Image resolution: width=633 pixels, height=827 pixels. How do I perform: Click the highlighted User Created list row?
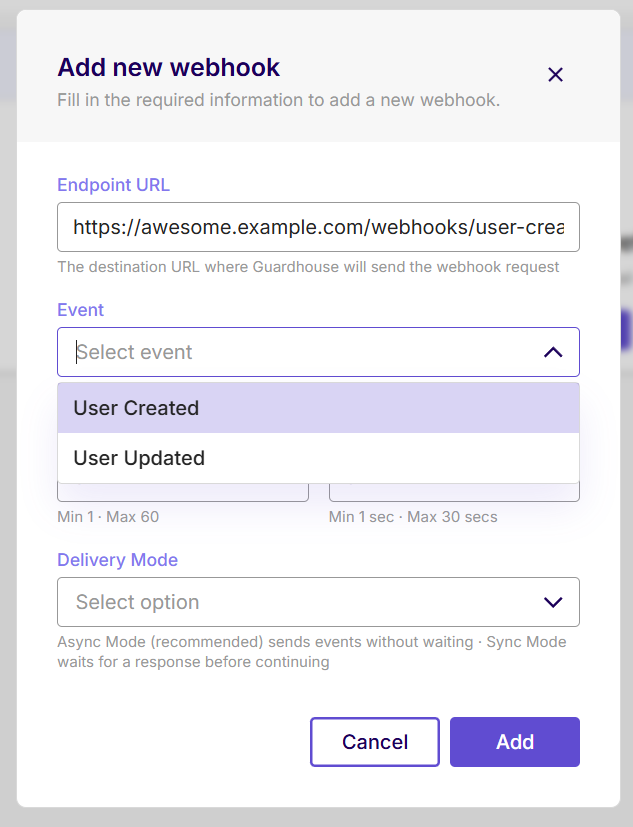tap(318, 407)
